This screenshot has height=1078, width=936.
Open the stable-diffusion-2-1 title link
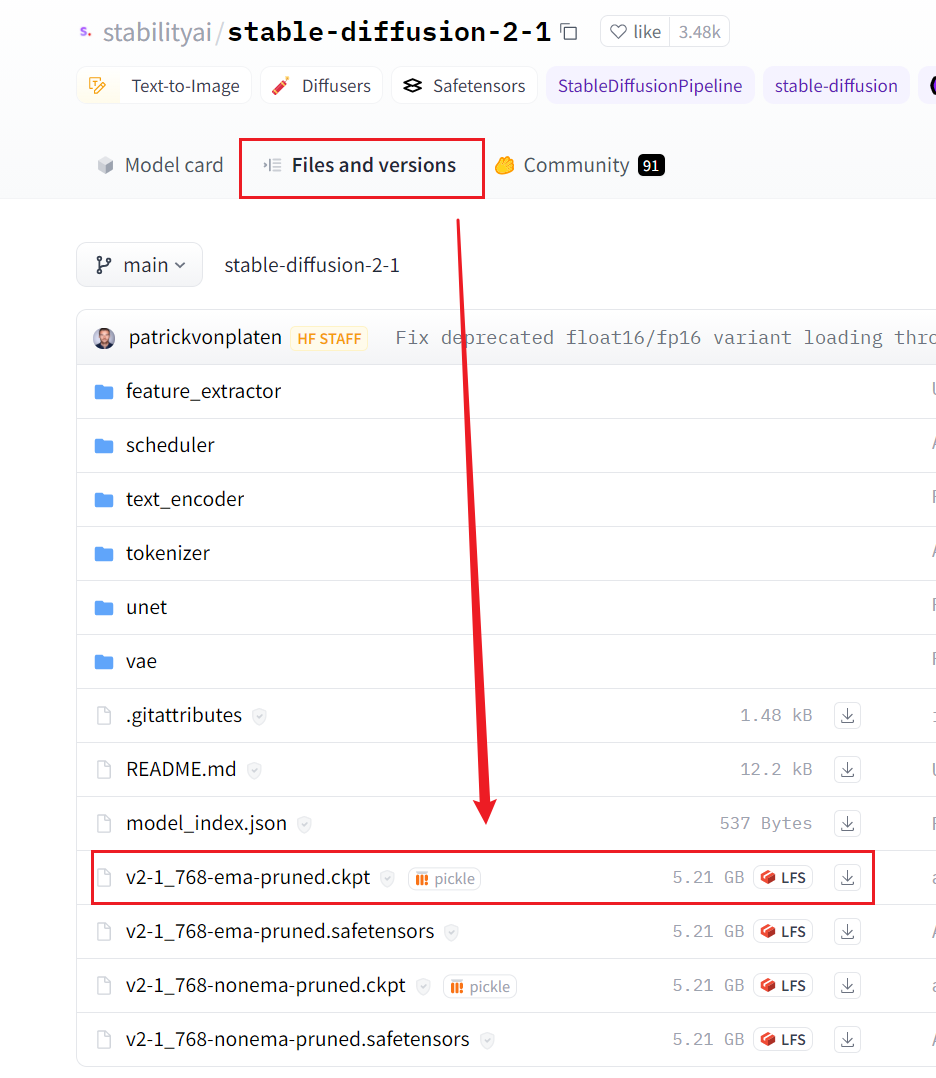389,32
